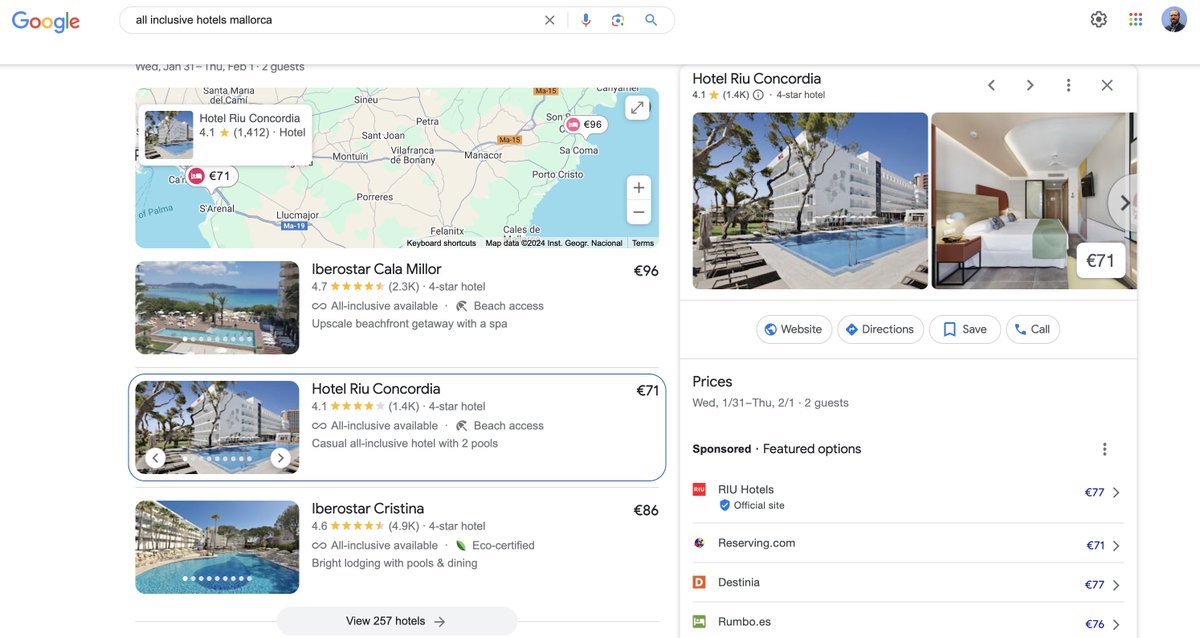Open the Google account profile avatar
Image resolution: width=1200 pixels, height=638 pixels.
tap(1174, 19)
